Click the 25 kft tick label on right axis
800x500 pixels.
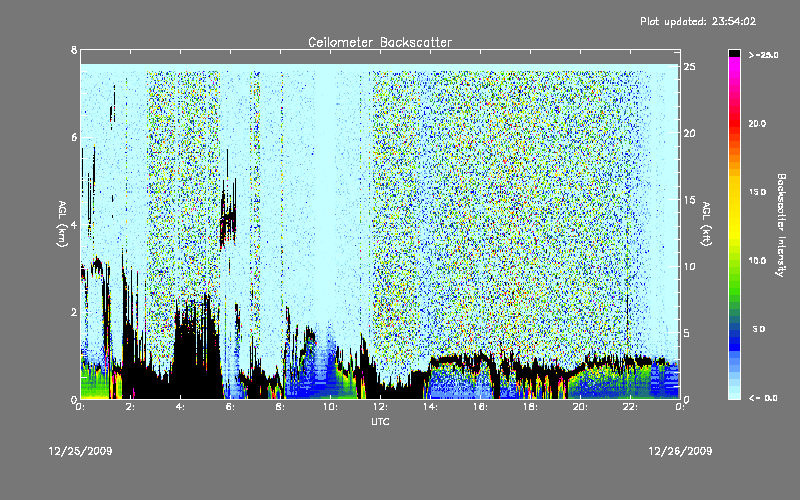pos(689,67)
